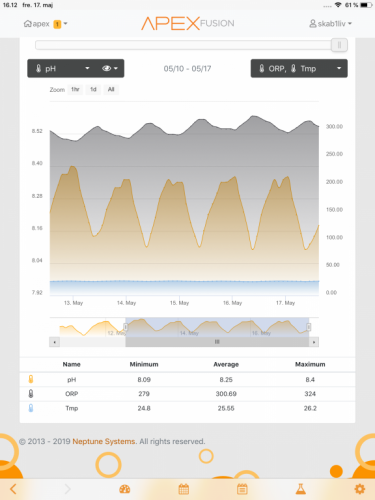
Task: Set zoom to 1hr
Action: [x=75, y=89]
